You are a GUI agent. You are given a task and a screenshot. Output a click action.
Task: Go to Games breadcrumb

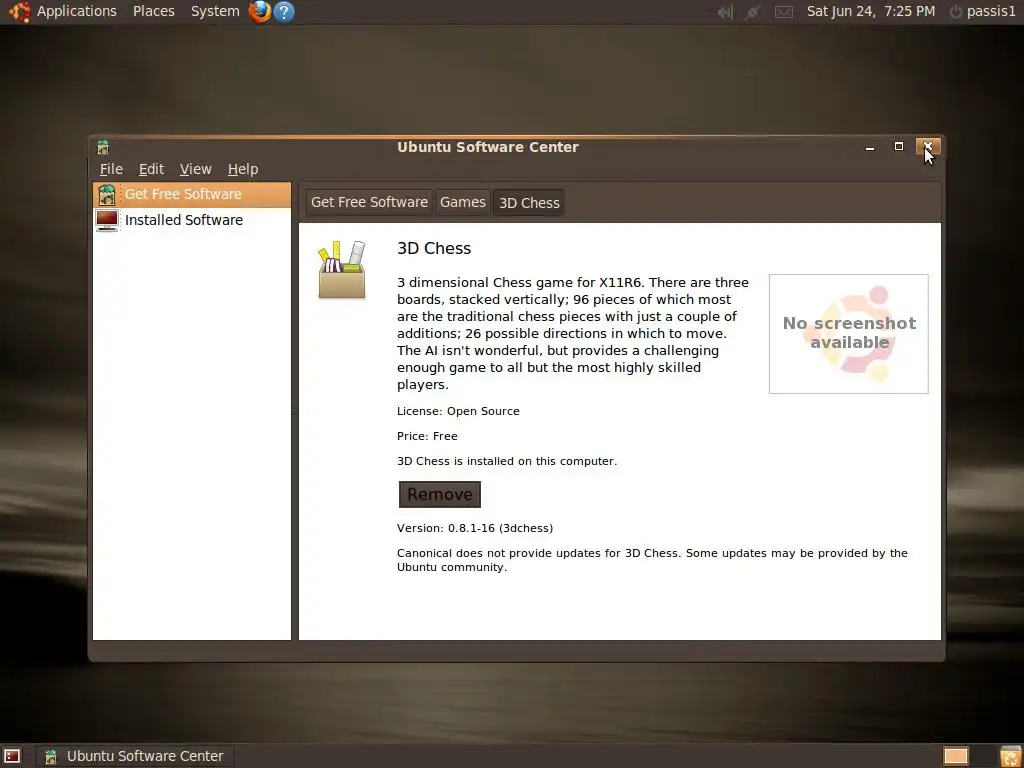coord(462,202)
